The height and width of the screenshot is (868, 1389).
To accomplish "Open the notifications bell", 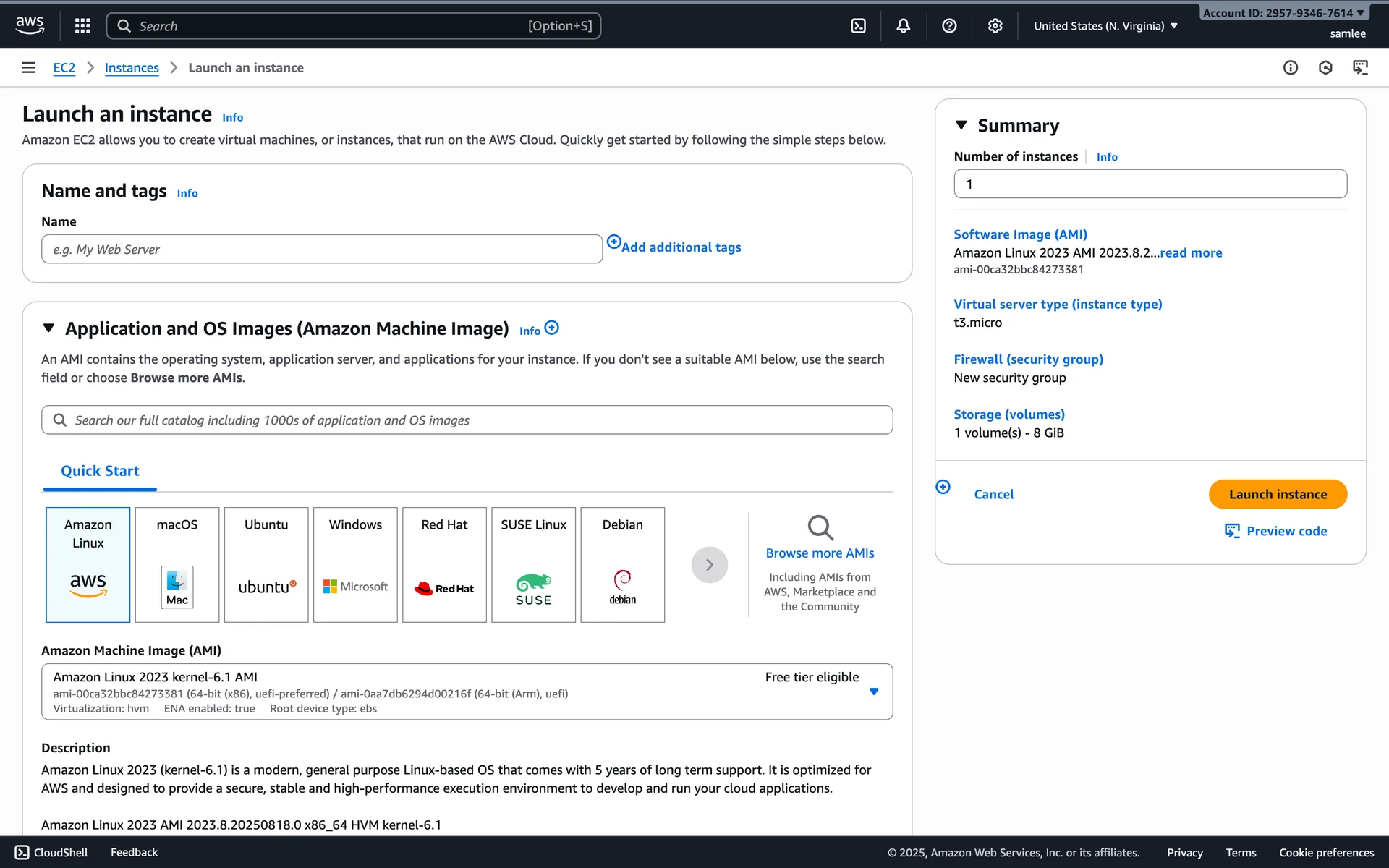I will click(903, 26).
